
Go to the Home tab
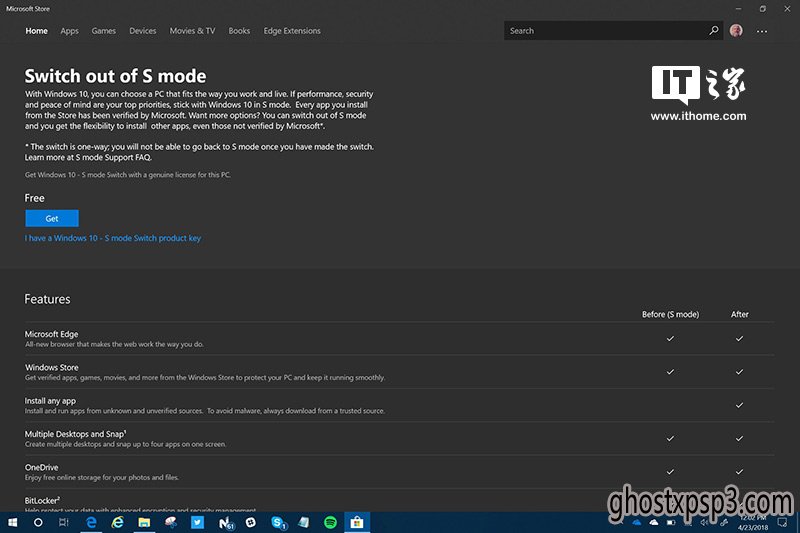click(x=36, y=31)
